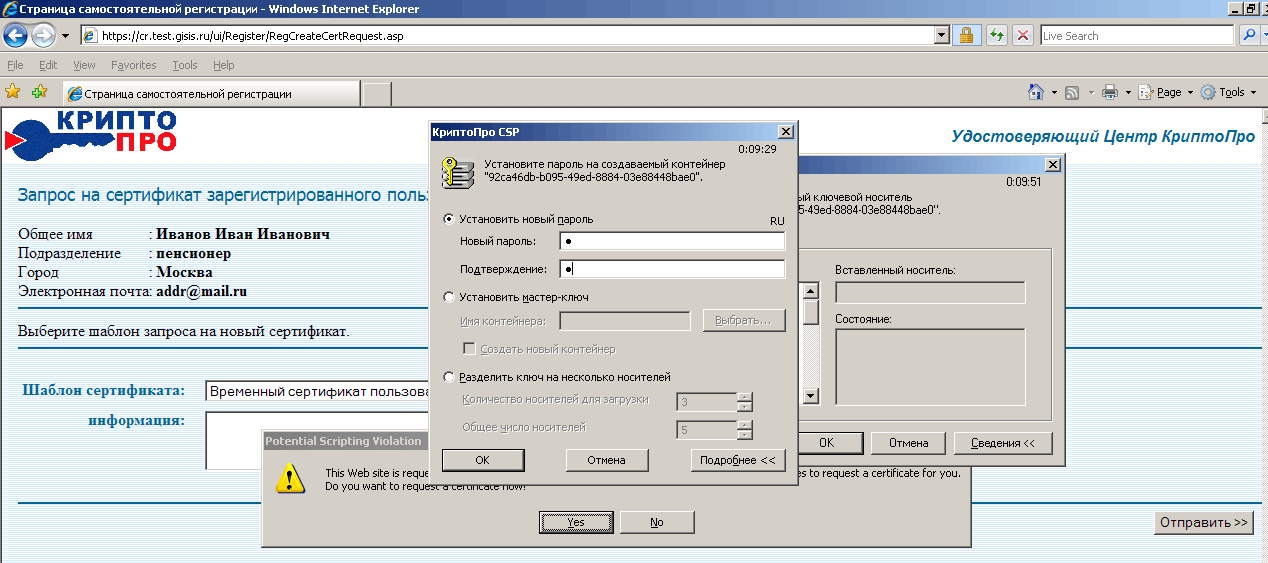This screenshot has height=563, width=1268.
Task: Open the recent pages dropdown arrow
Action: [65, 36]
